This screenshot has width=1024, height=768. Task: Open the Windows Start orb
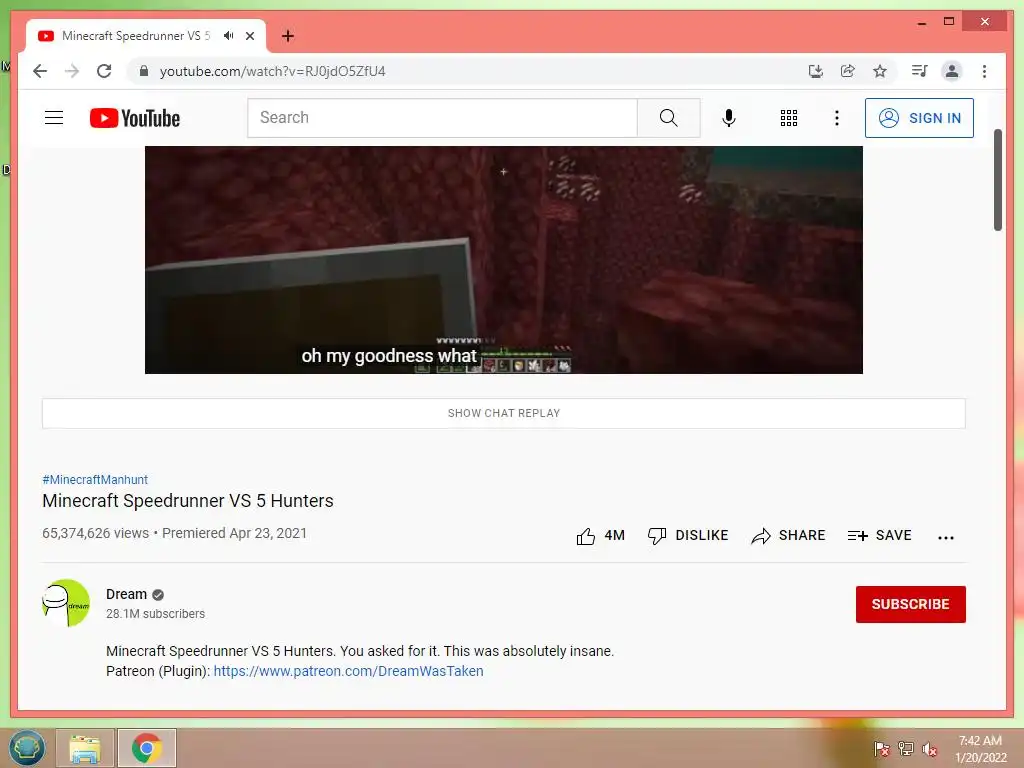coord(27,748)
